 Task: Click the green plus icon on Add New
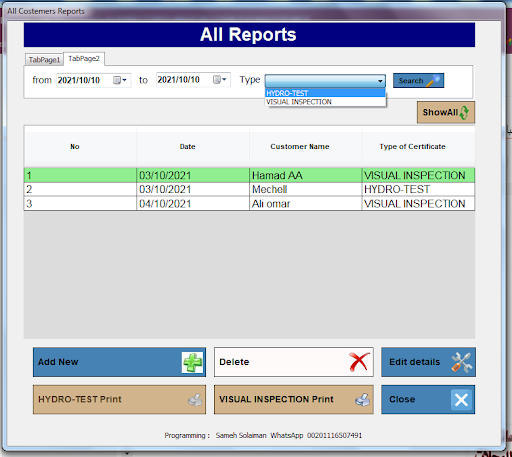(x=193, y=362)
